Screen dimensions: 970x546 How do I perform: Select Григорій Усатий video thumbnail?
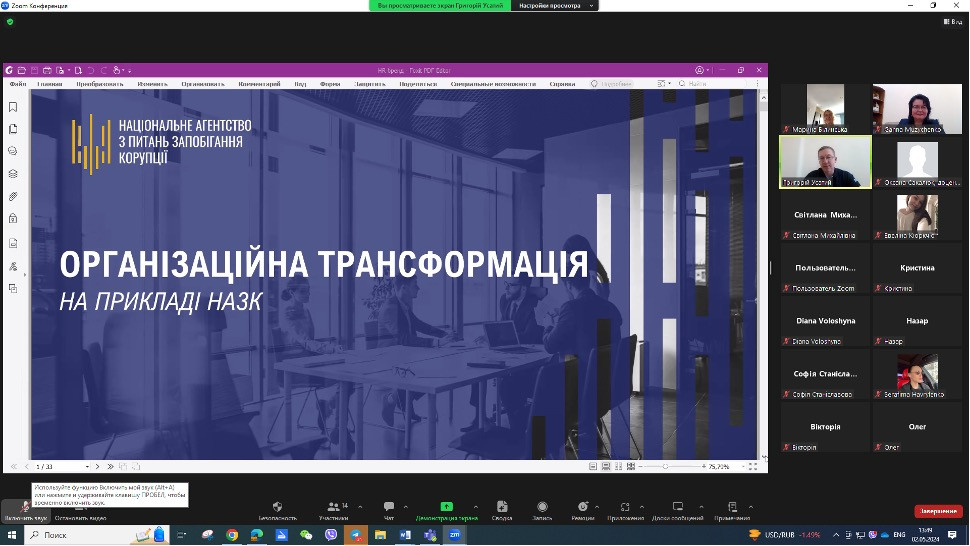[x=825, y=161]
